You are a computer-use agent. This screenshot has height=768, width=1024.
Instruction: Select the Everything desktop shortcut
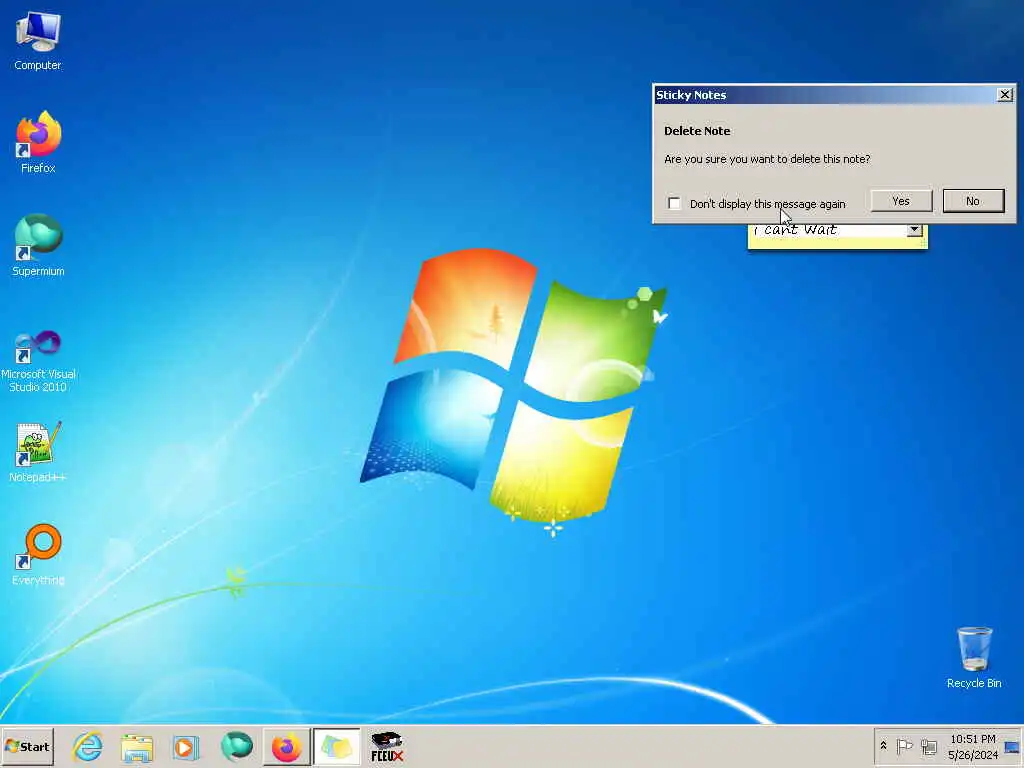(x=38, y=554)
